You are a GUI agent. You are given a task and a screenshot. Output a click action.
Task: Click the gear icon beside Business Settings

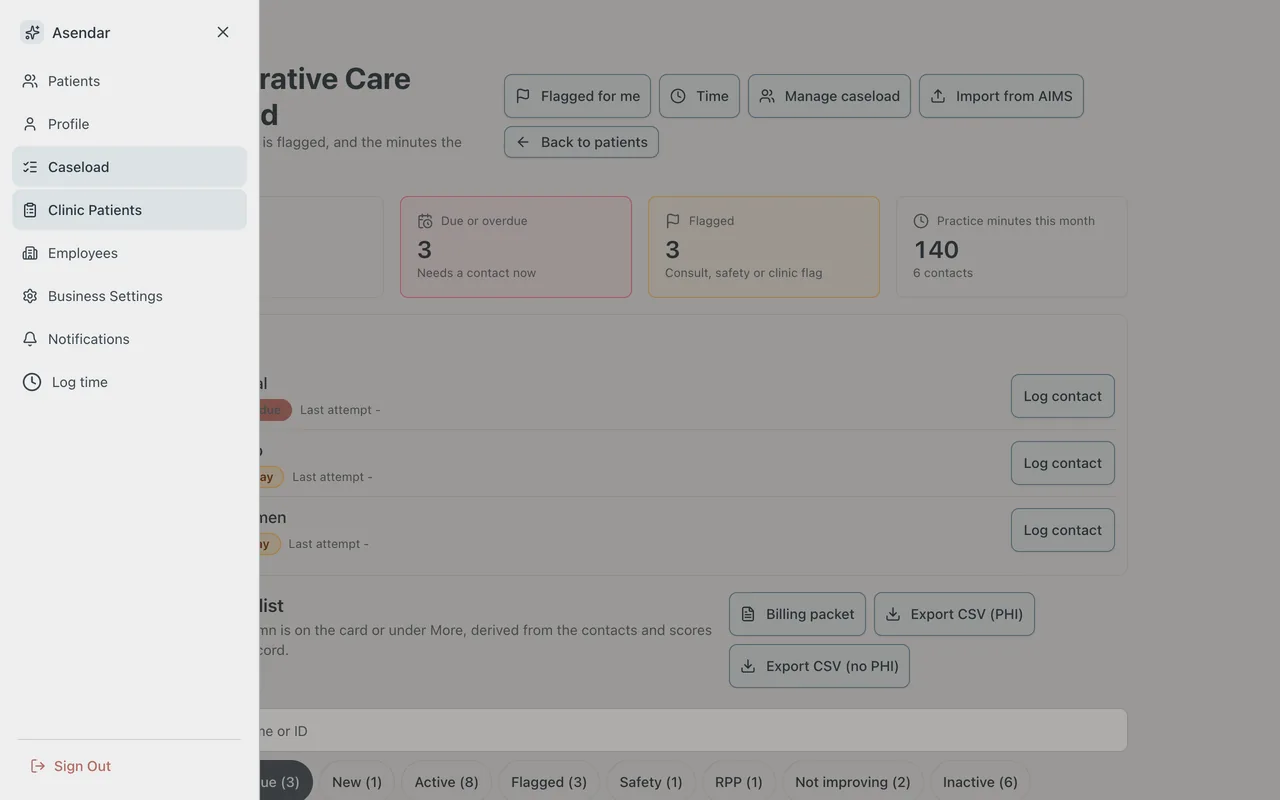30,296
